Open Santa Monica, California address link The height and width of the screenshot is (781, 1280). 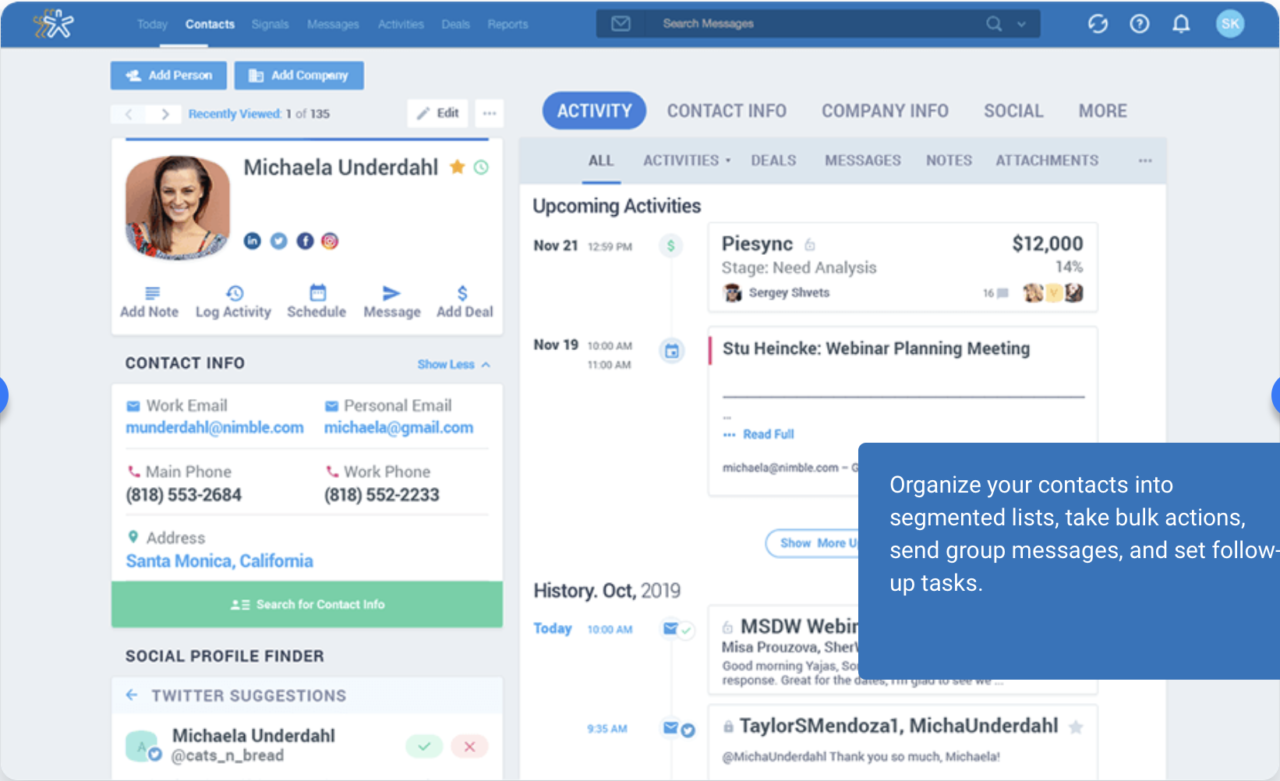(x=220, y=561)
